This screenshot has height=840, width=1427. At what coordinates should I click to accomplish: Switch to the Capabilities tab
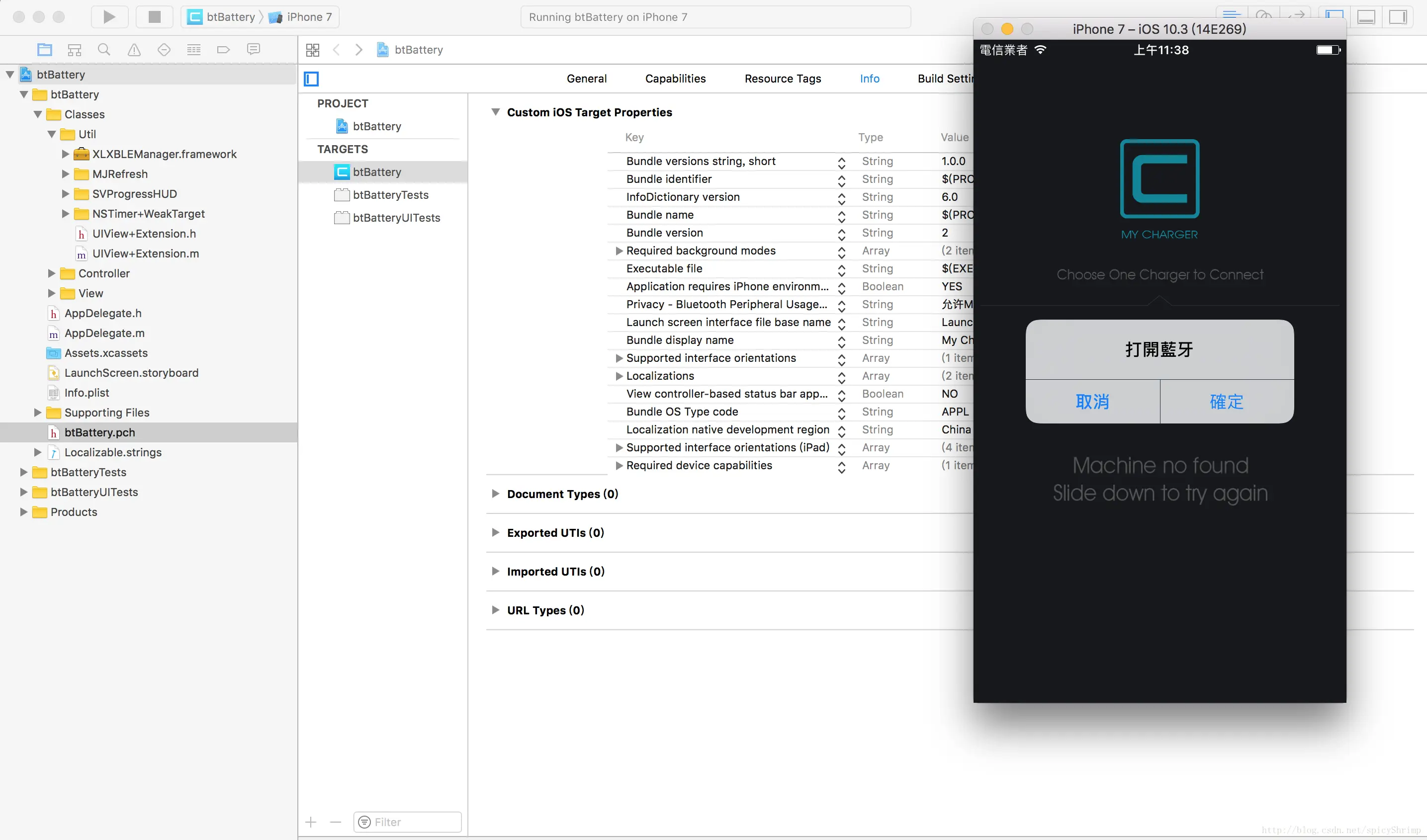click(675, 79)
